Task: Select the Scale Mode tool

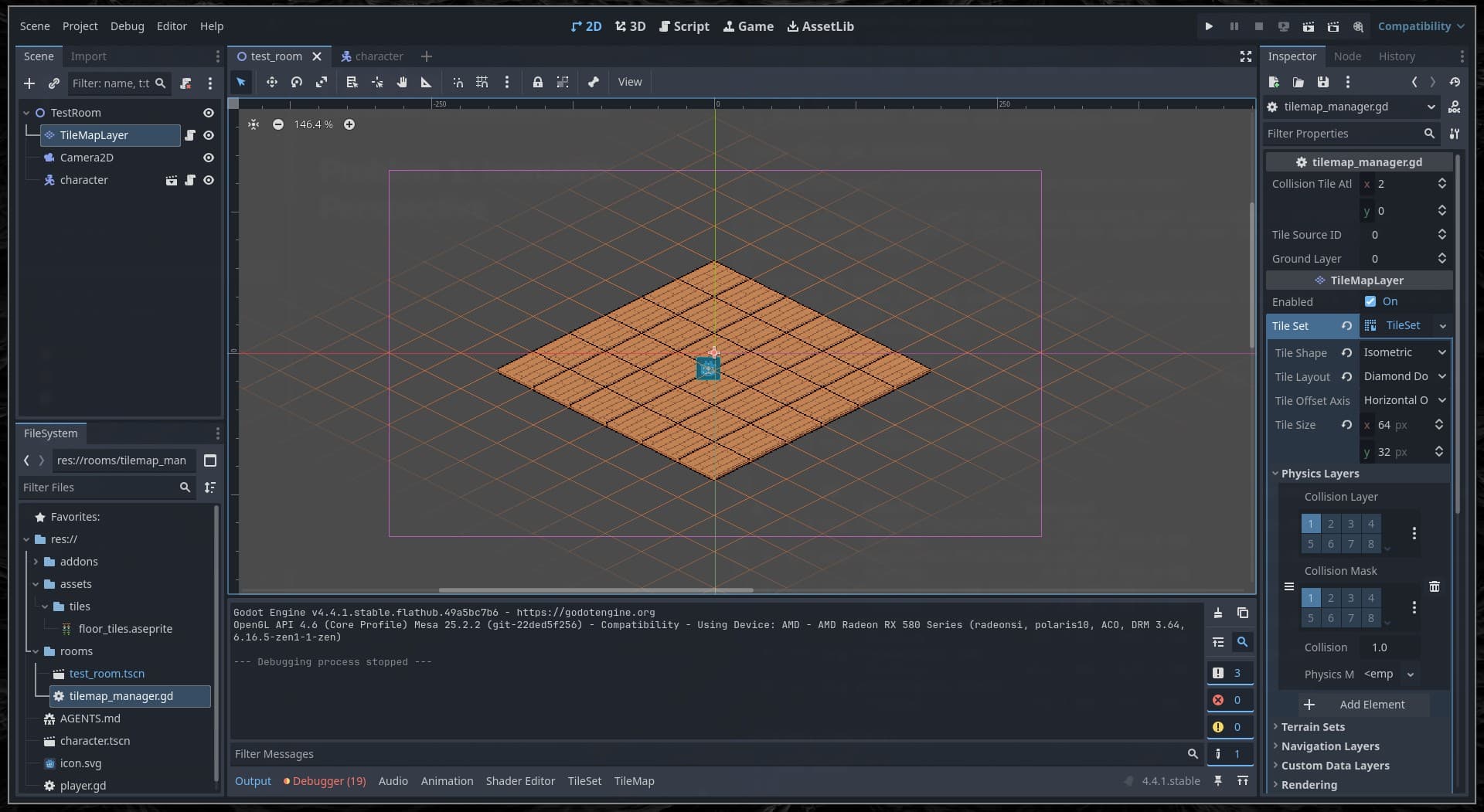Action: point(322,82)
